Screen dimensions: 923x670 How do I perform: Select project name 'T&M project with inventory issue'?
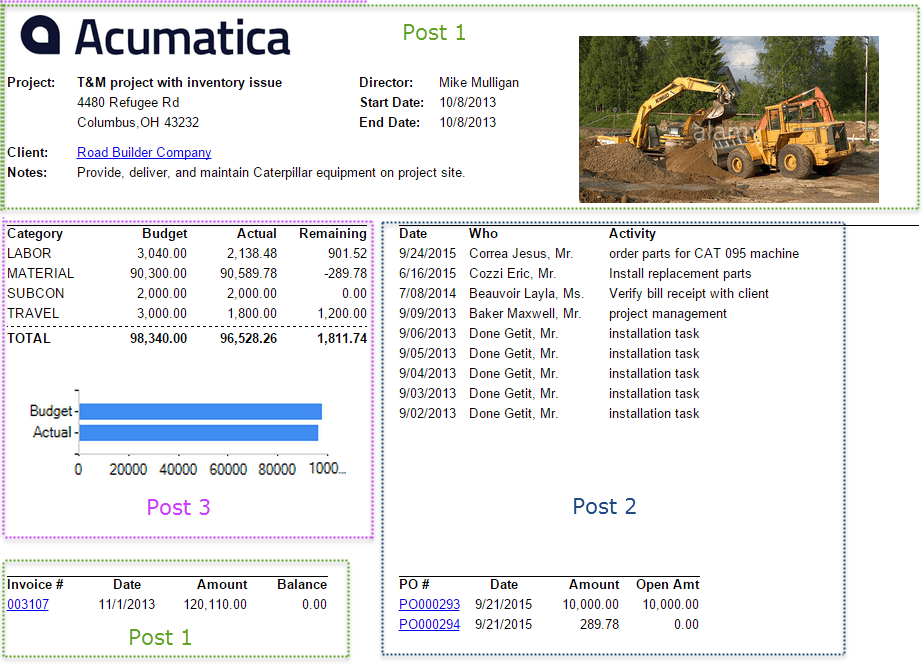180,82
